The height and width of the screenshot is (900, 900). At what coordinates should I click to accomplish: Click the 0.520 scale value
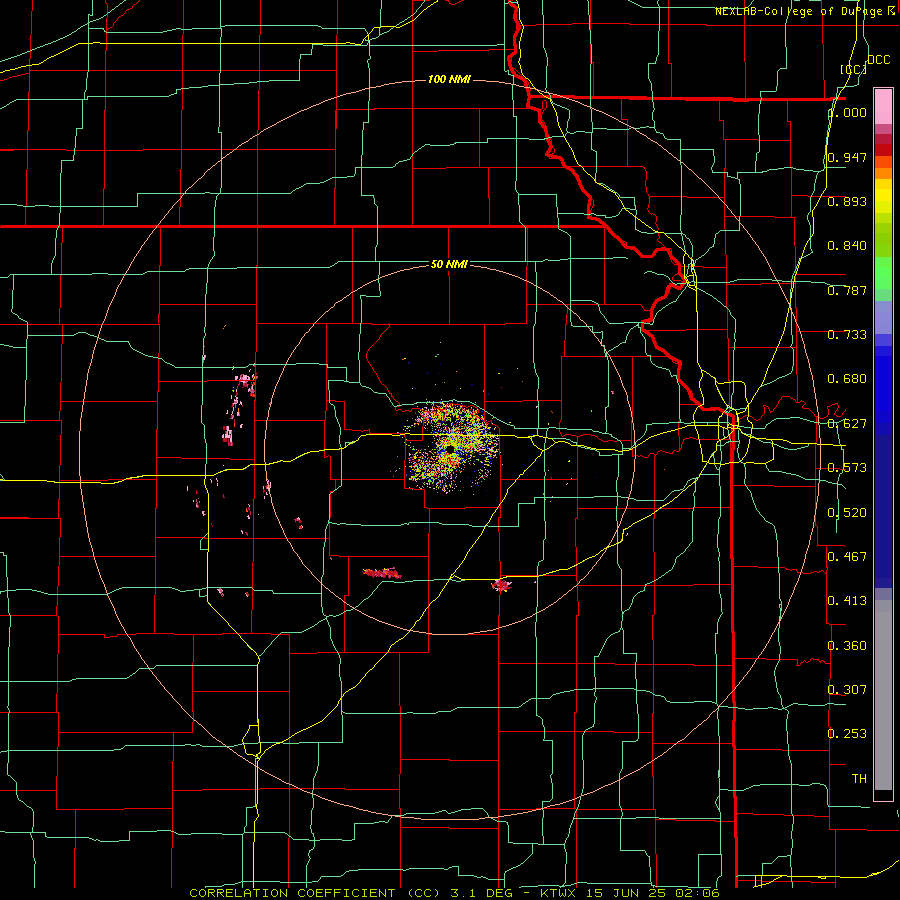click(x=847, y=513)
